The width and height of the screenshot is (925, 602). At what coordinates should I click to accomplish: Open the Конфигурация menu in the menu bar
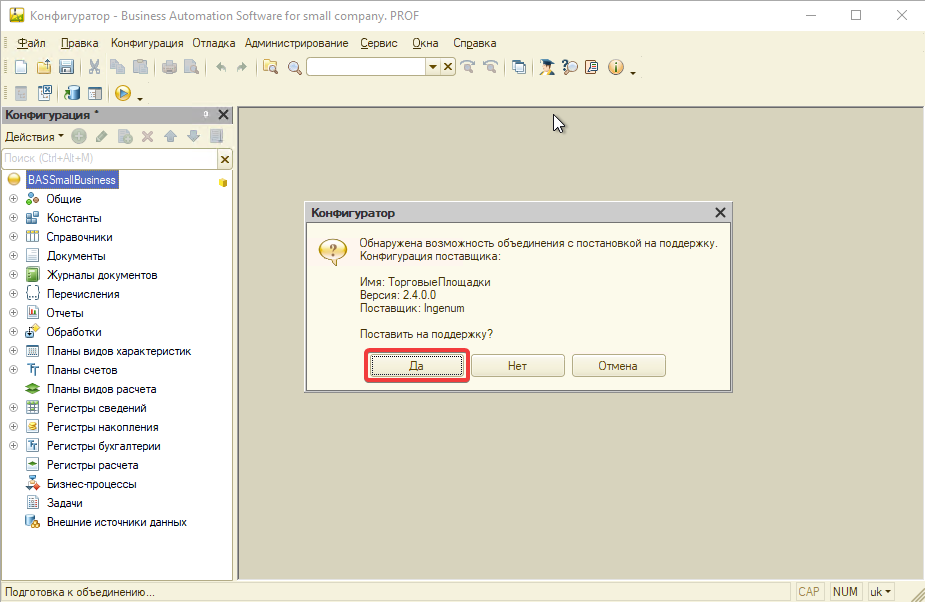[147, 43]
